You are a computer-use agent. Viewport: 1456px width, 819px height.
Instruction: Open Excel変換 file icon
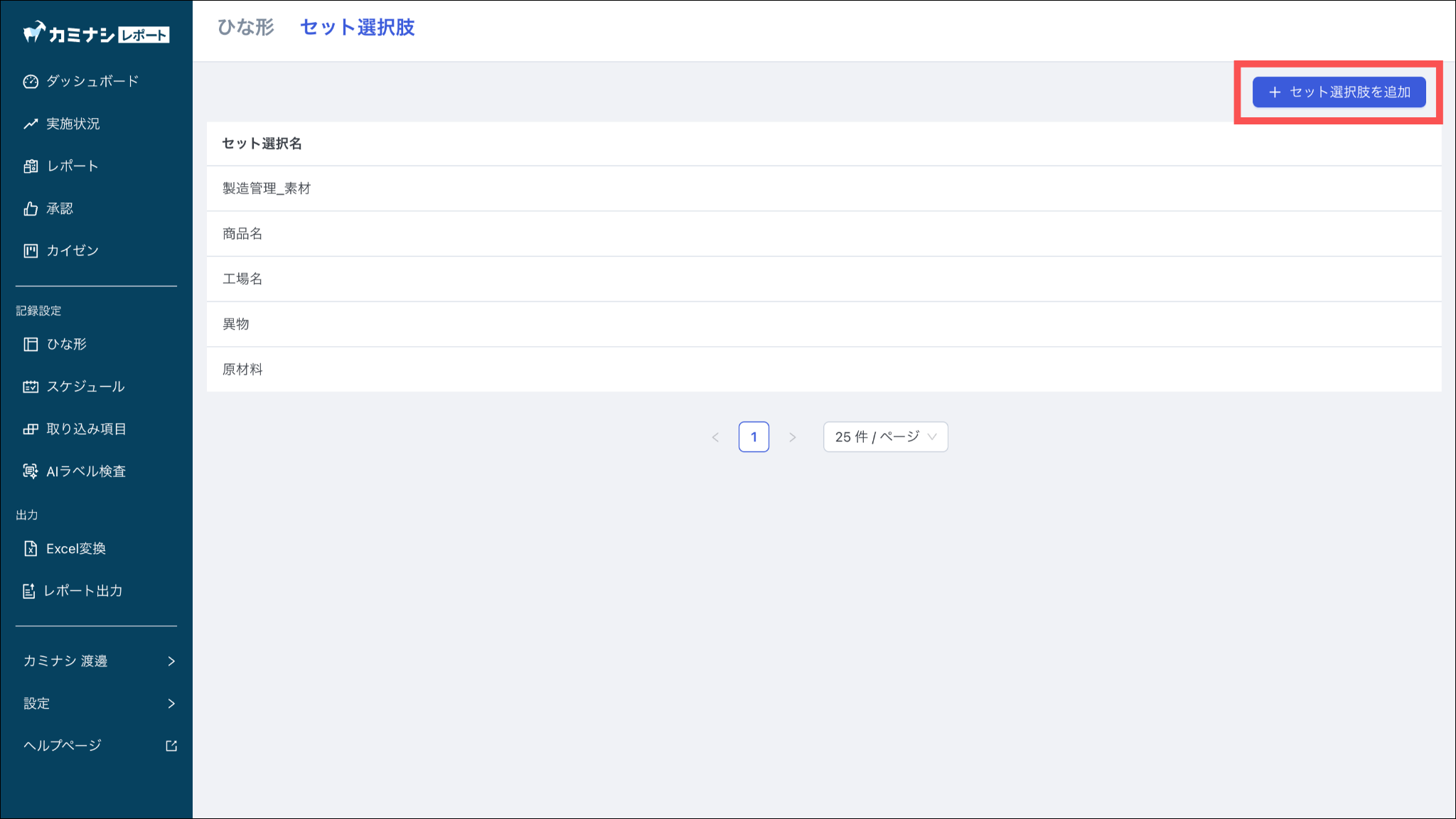pos(31,549)
